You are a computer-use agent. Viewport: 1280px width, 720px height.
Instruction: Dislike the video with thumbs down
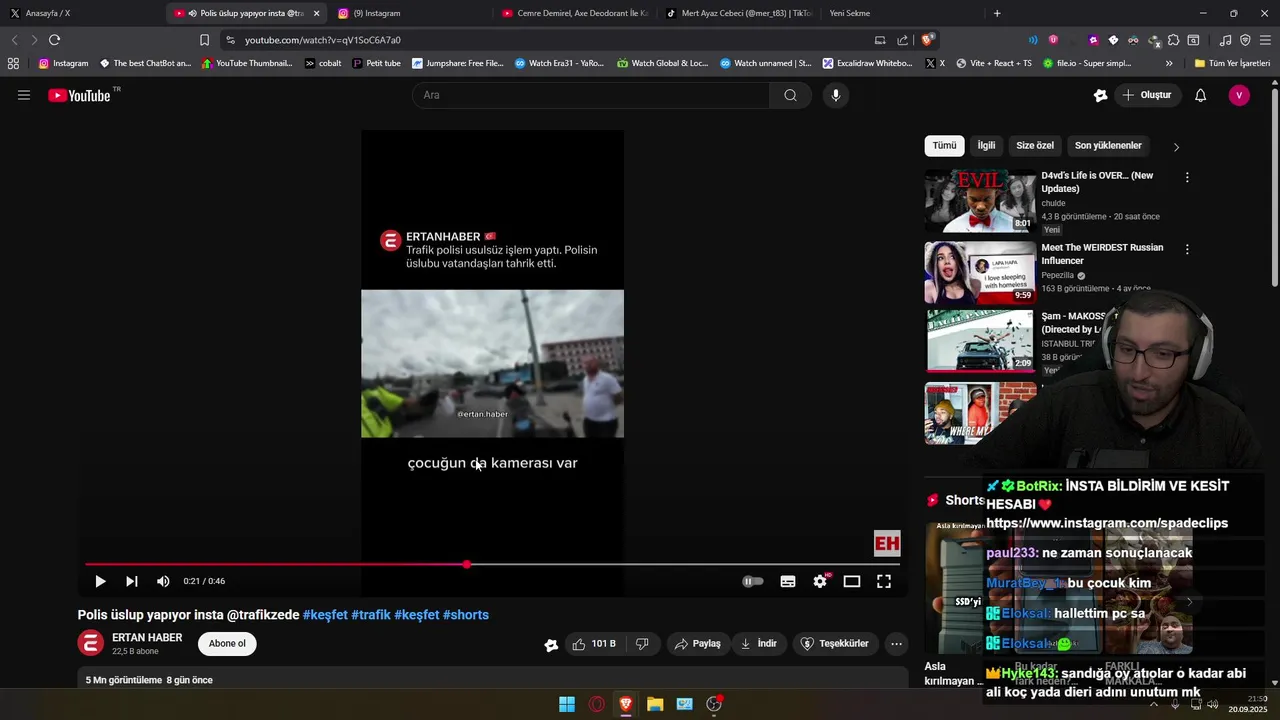pos(642,644)
